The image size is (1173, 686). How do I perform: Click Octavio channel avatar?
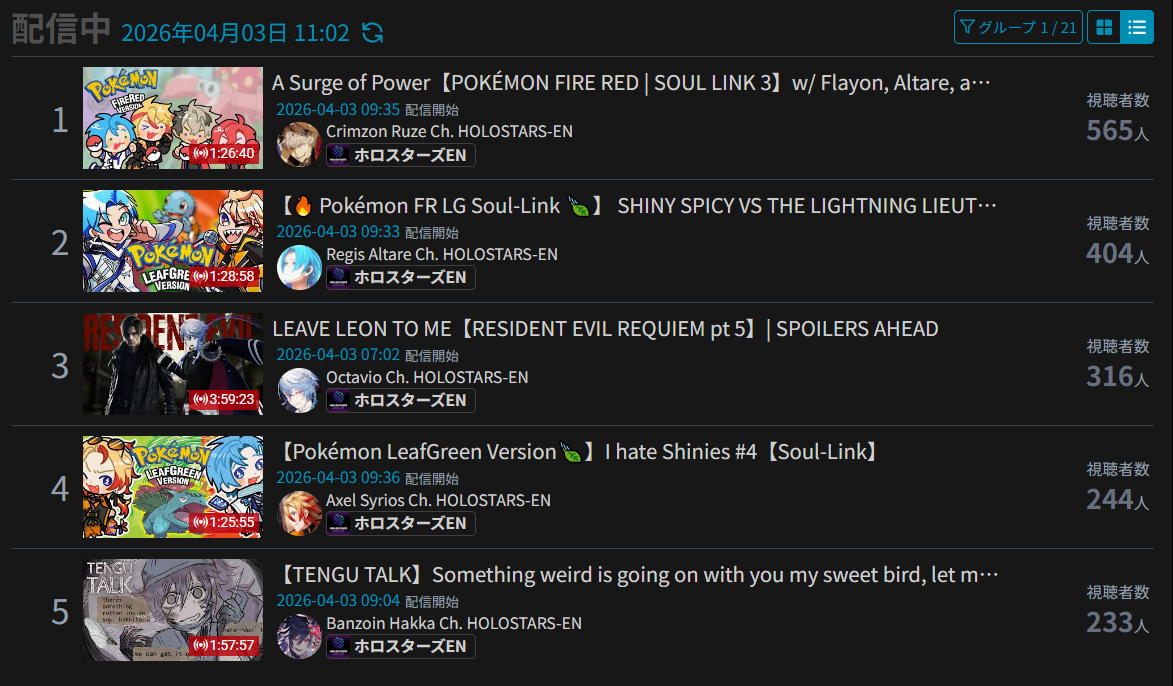pyautogui.click(x=299, y=391)
